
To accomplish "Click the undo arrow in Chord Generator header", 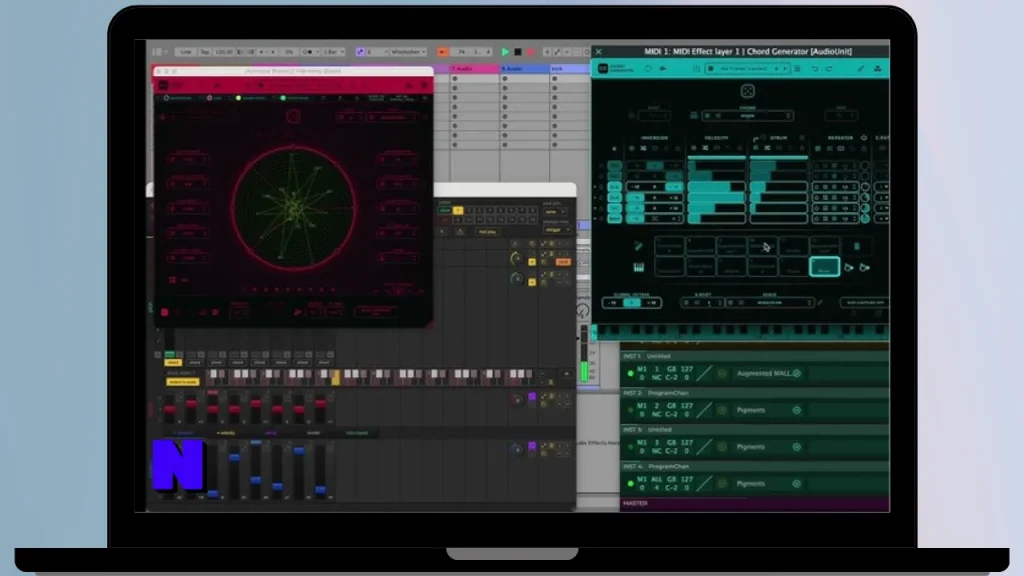I will [x=815, y=69].
